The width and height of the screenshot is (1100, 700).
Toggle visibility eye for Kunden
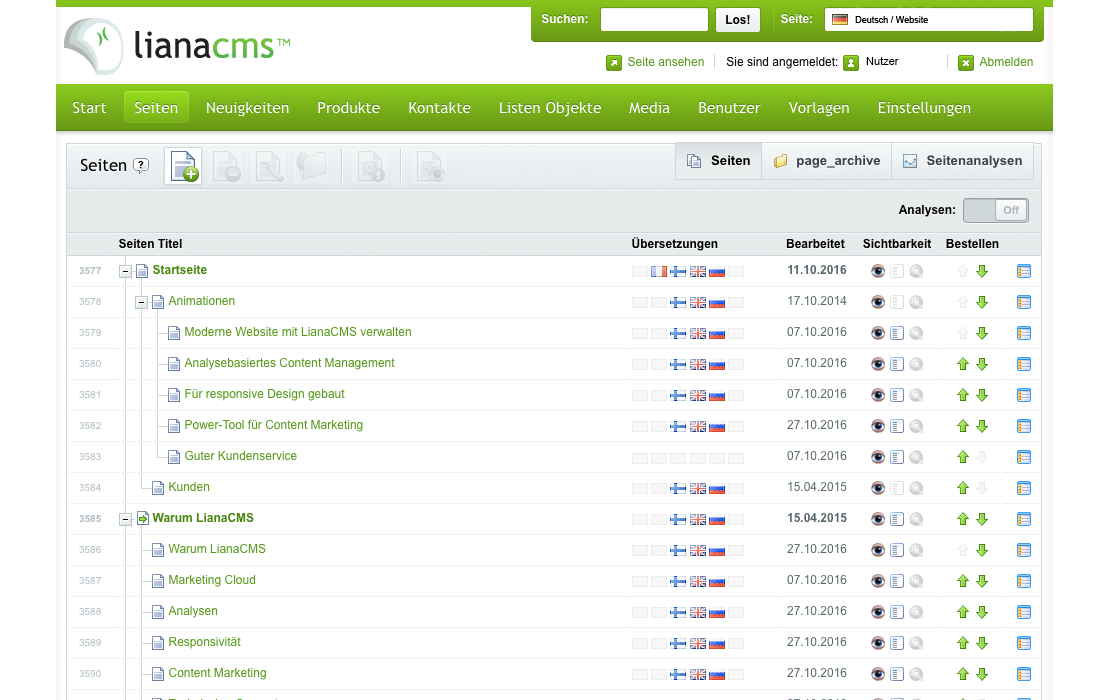pos(878,487)
